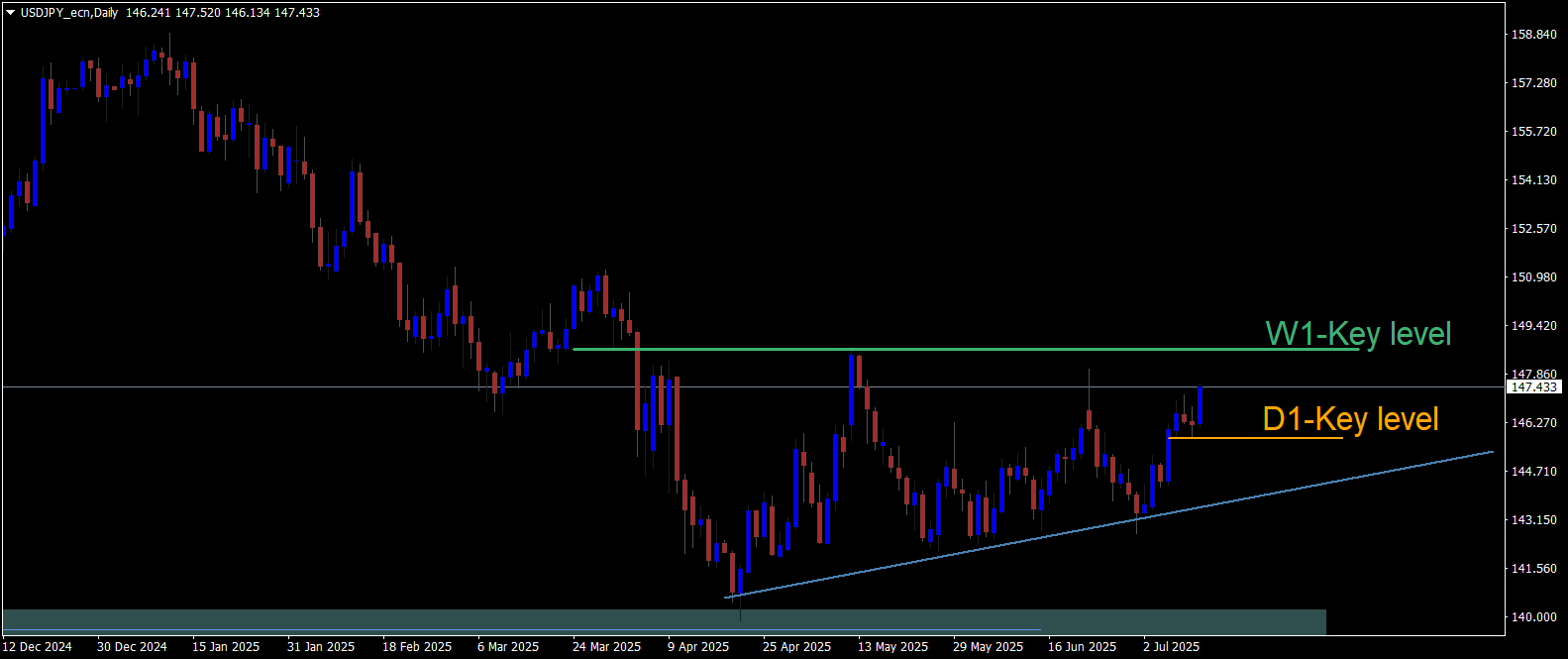Open the chart menu triangle beside USDJPY_ecn
The image size is (1568, 659).
click(x=11, y=13)
